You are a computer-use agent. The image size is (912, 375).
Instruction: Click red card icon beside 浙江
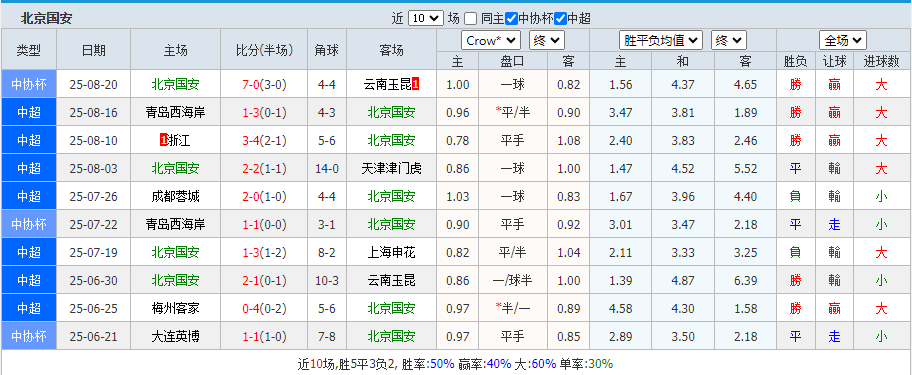(x=163, y=141)
